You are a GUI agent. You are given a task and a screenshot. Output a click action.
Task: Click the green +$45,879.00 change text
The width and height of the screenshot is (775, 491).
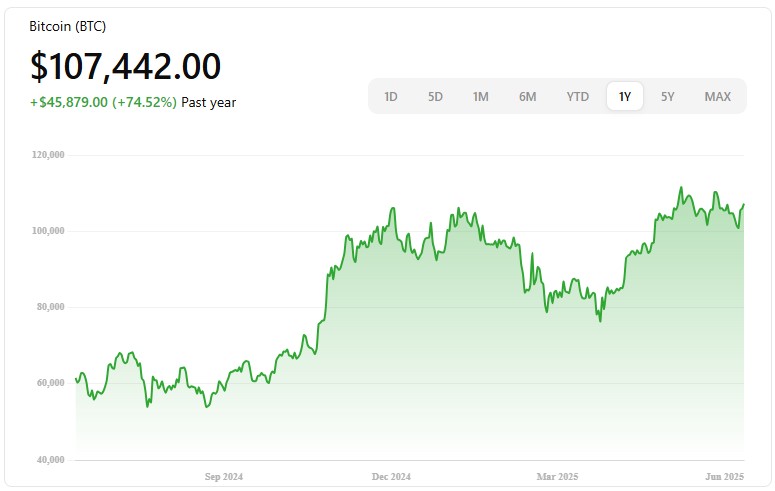(x=103, y=102)
